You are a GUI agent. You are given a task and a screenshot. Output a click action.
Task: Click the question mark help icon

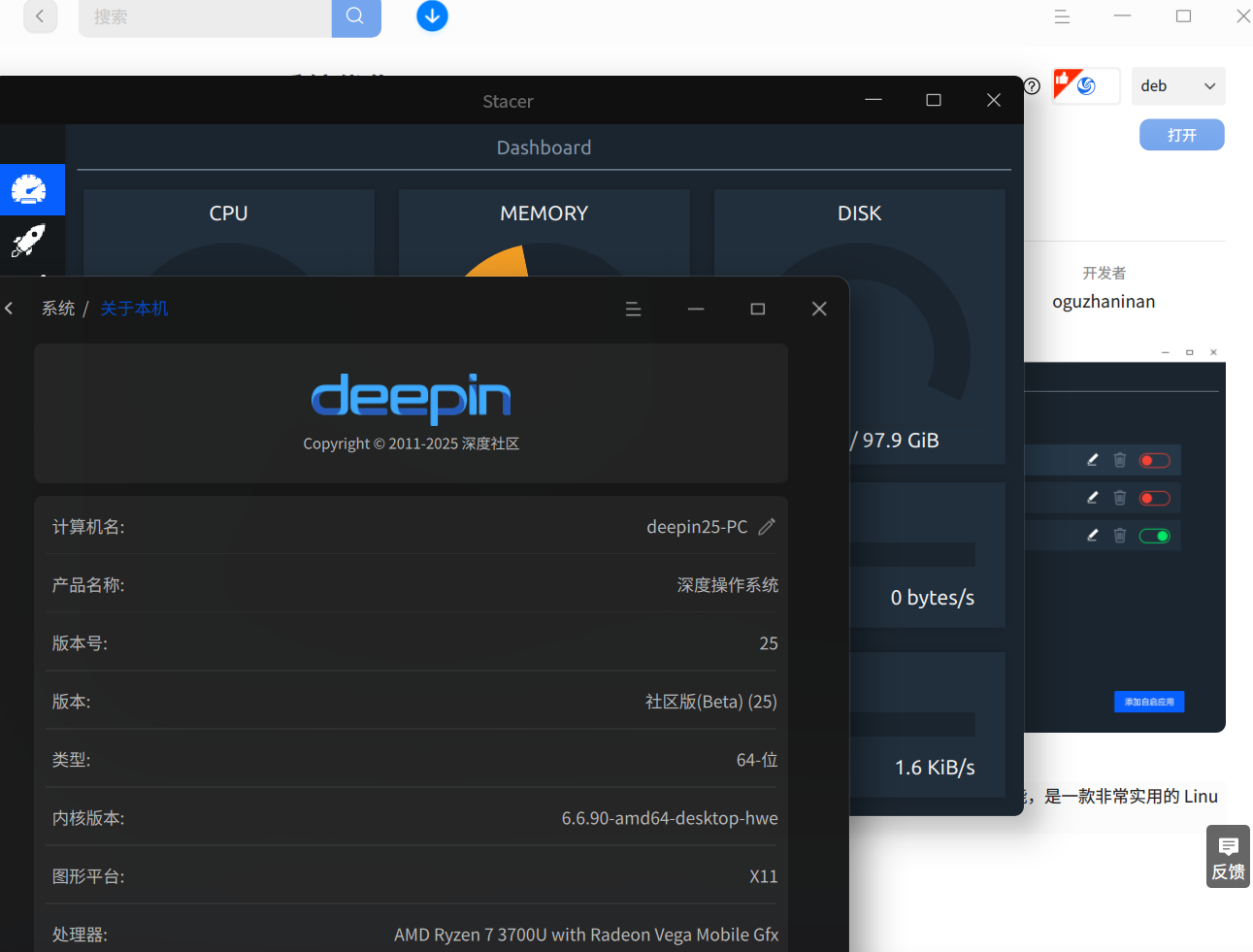[1032, 85]
